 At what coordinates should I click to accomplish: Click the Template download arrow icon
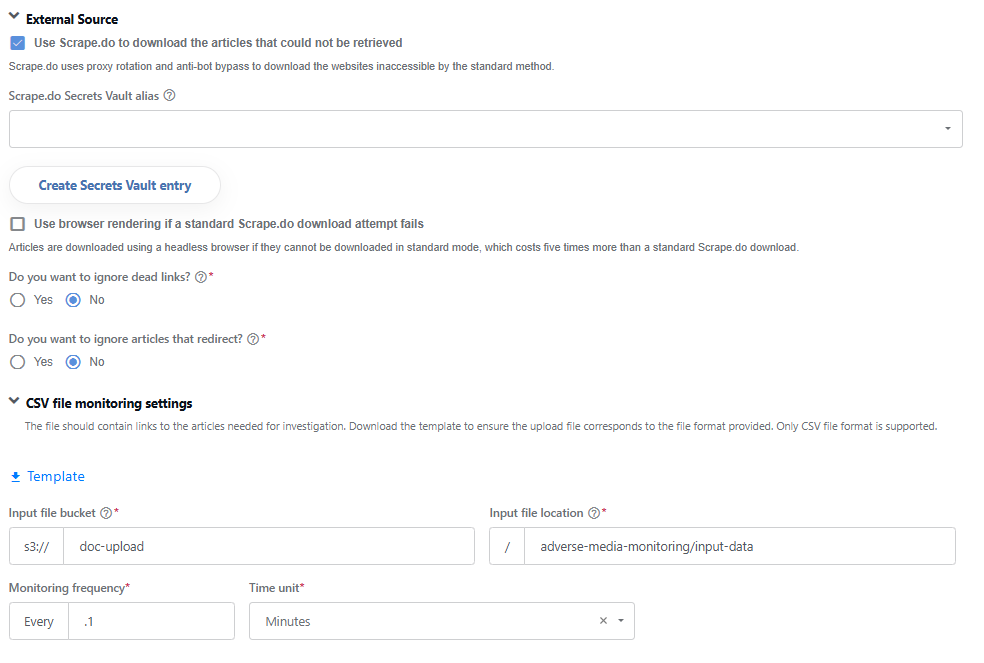(16, 477)
